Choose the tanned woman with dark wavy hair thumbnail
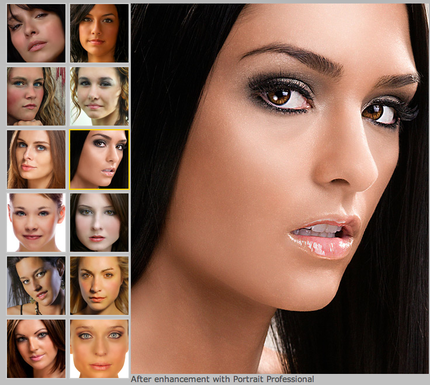The height and width of the screenshot is (385, 430). (99, 33)
